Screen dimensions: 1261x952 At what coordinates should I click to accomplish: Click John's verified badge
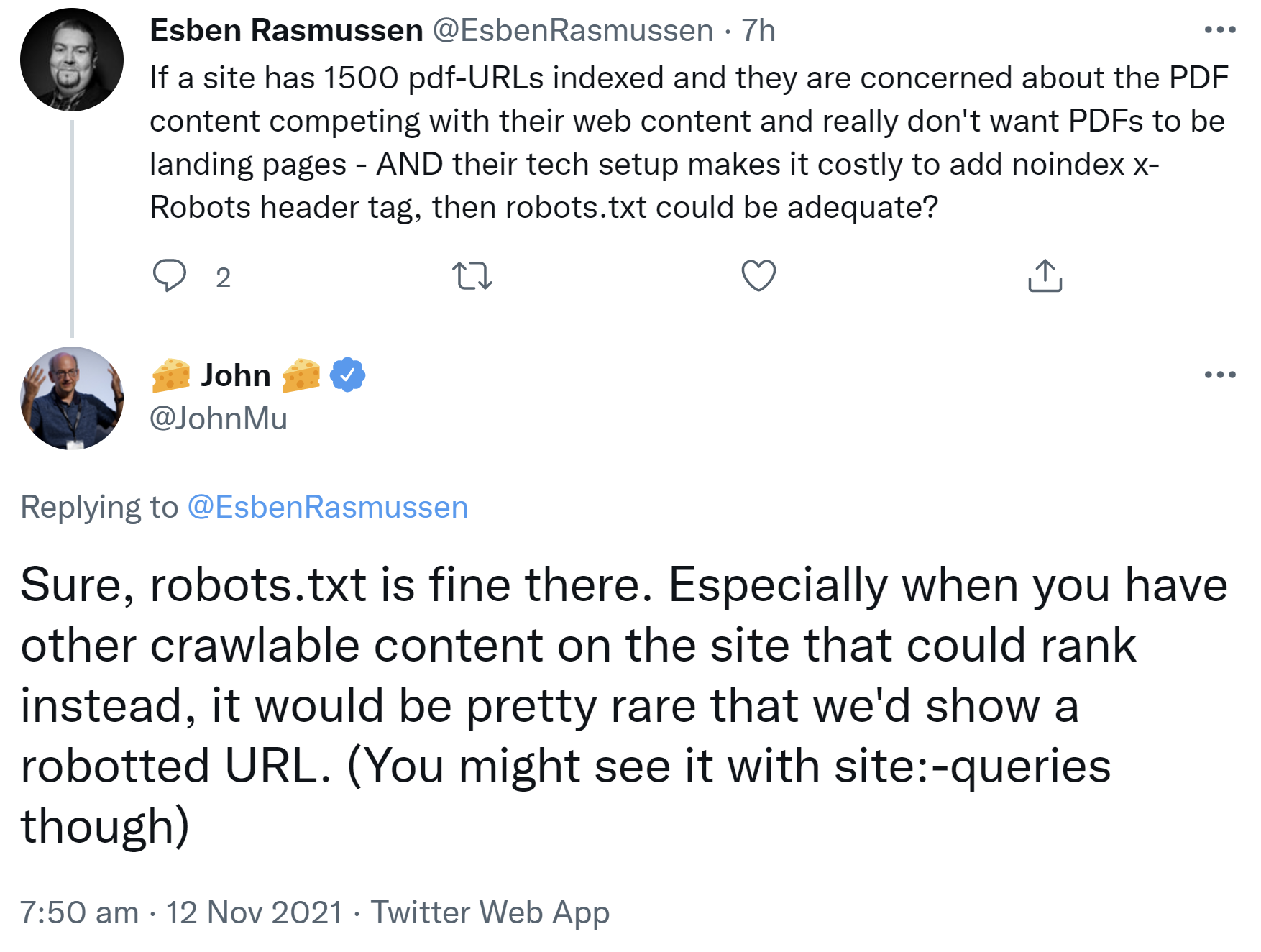[x=347, y=374]
